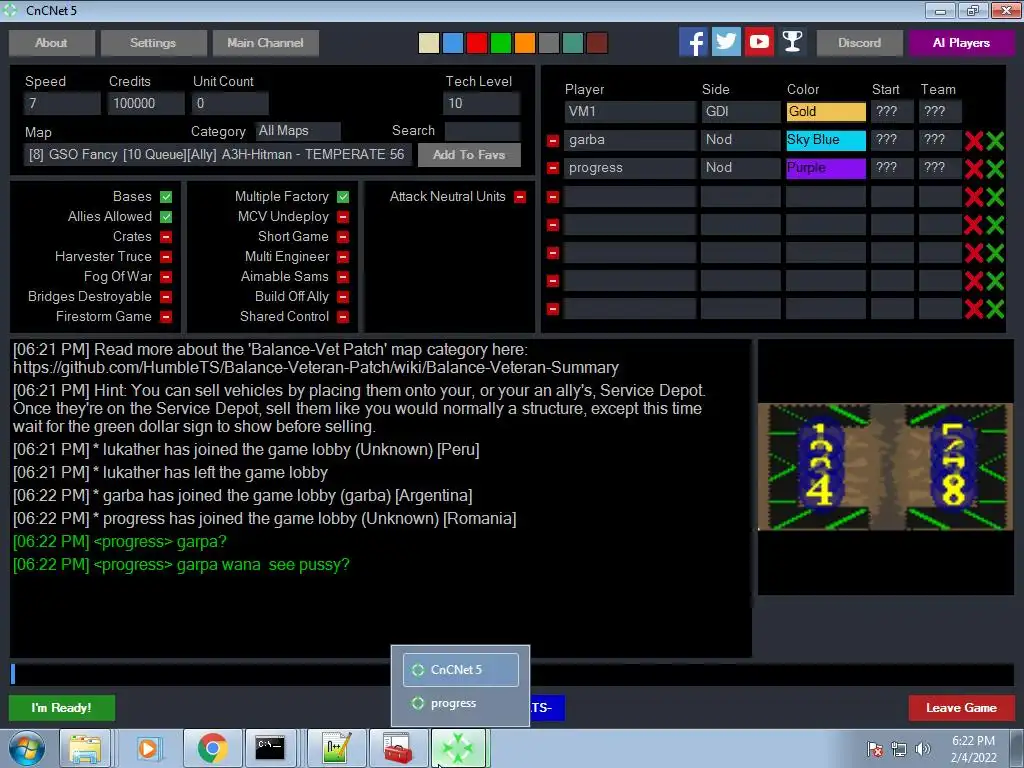
Task: Open the trophy ladder icon
Action: click(792, 42)
